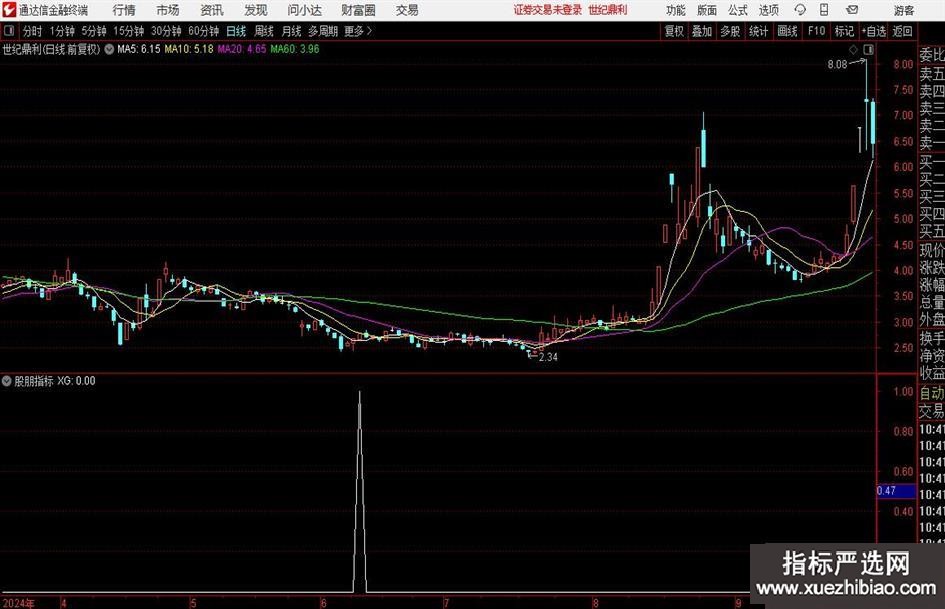
Task: Switch to 15分钟 period tab
Action: coord(128,31)
